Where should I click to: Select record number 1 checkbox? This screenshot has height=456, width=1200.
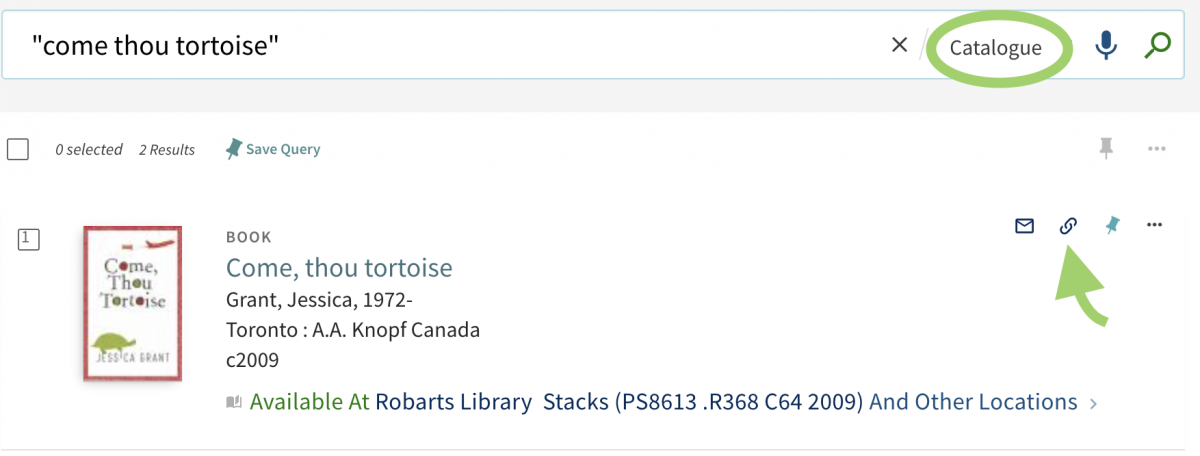click(x=29, y=238)
